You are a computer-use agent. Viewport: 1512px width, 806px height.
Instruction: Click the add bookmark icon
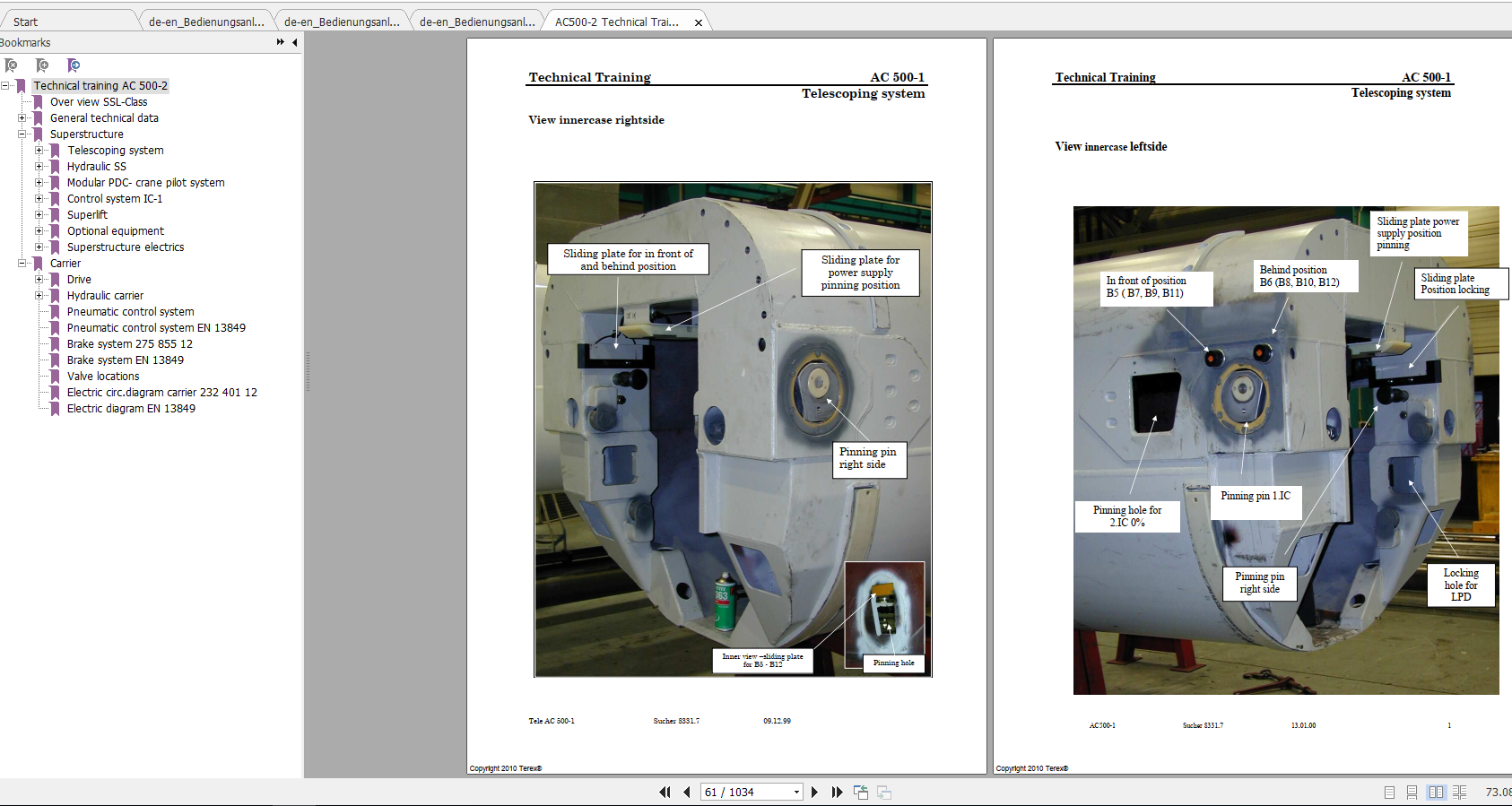click(x=42, y=65)
